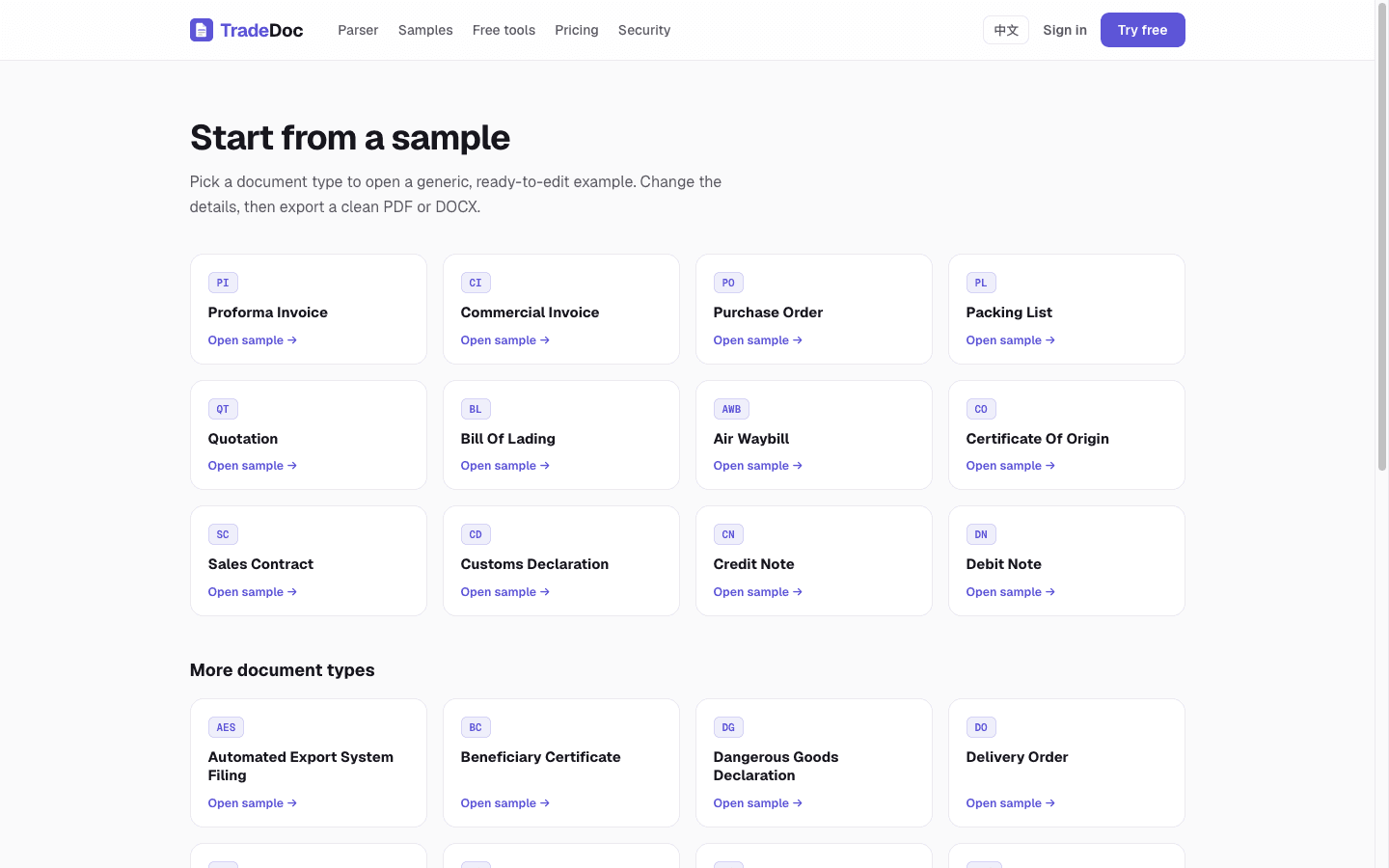1389x868 pixels.
Task: Select the Purchase Order card title
Action: click(768, 312)
